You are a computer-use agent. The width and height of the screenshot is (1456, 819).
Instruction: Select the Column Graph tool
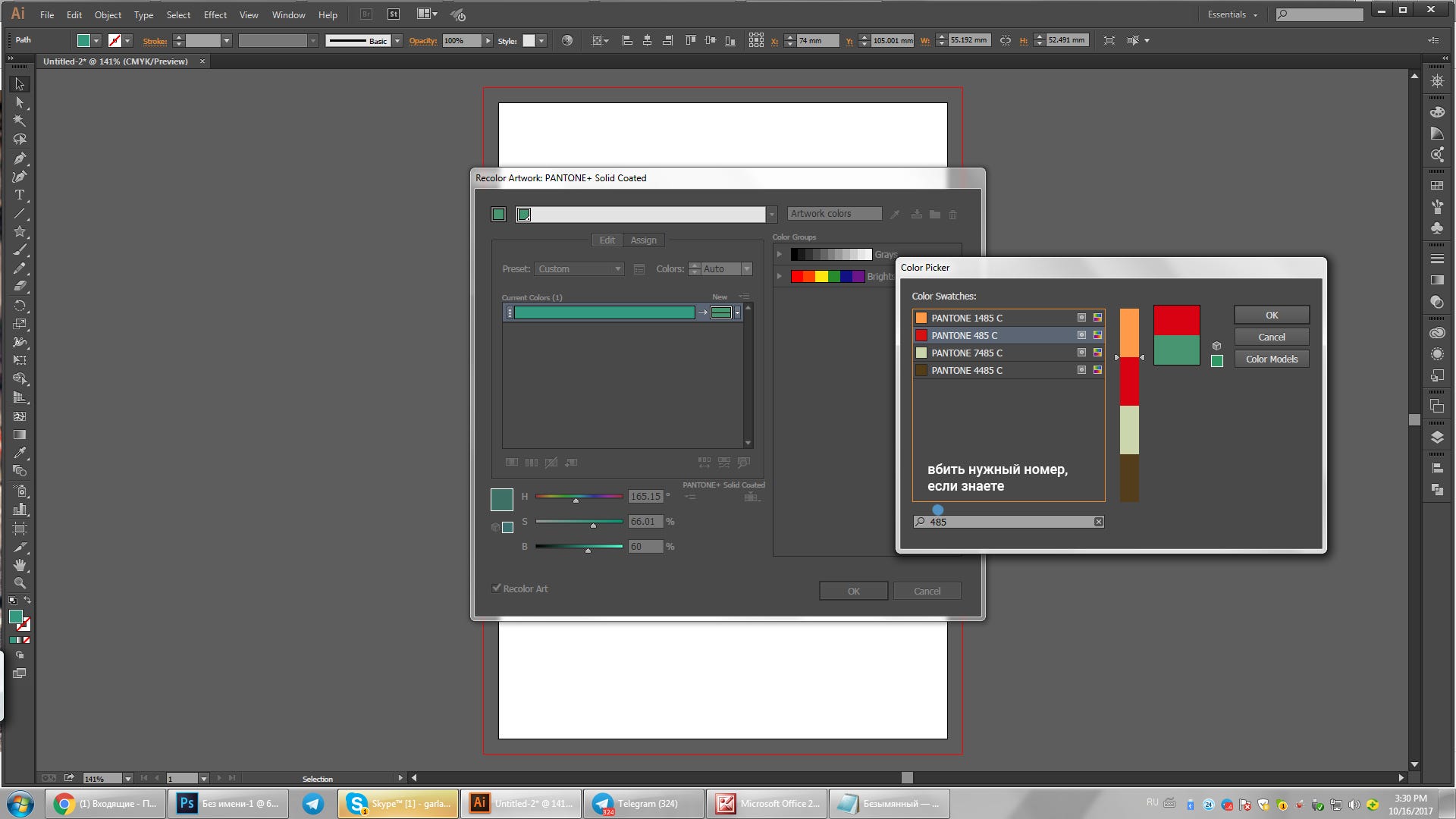pos(20,509)
